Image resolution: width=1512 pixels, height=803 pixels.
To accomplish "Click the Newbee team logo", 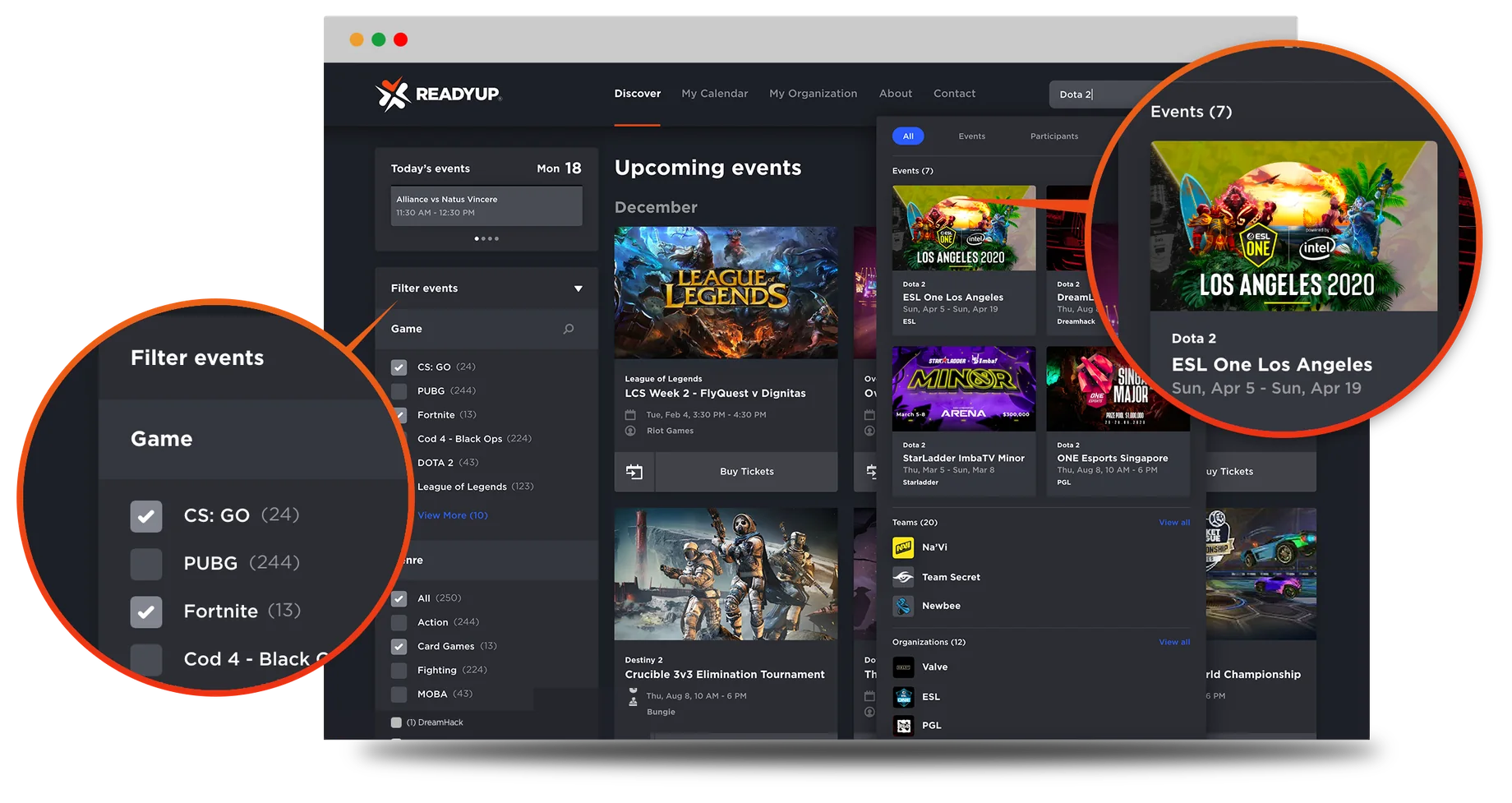I will pyautogui.click(x=903, y=607).
